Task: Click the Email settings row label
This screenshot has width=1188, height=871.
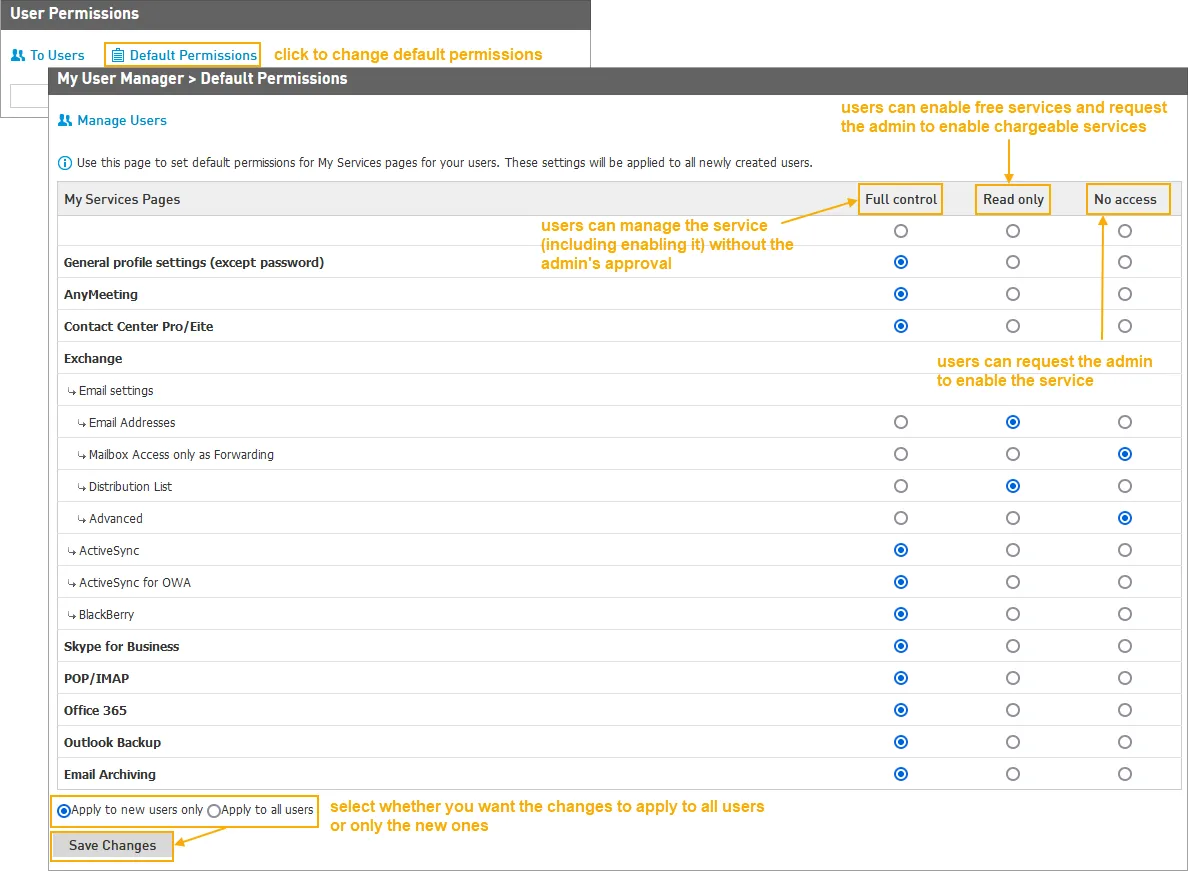Action: click(116, 391)
